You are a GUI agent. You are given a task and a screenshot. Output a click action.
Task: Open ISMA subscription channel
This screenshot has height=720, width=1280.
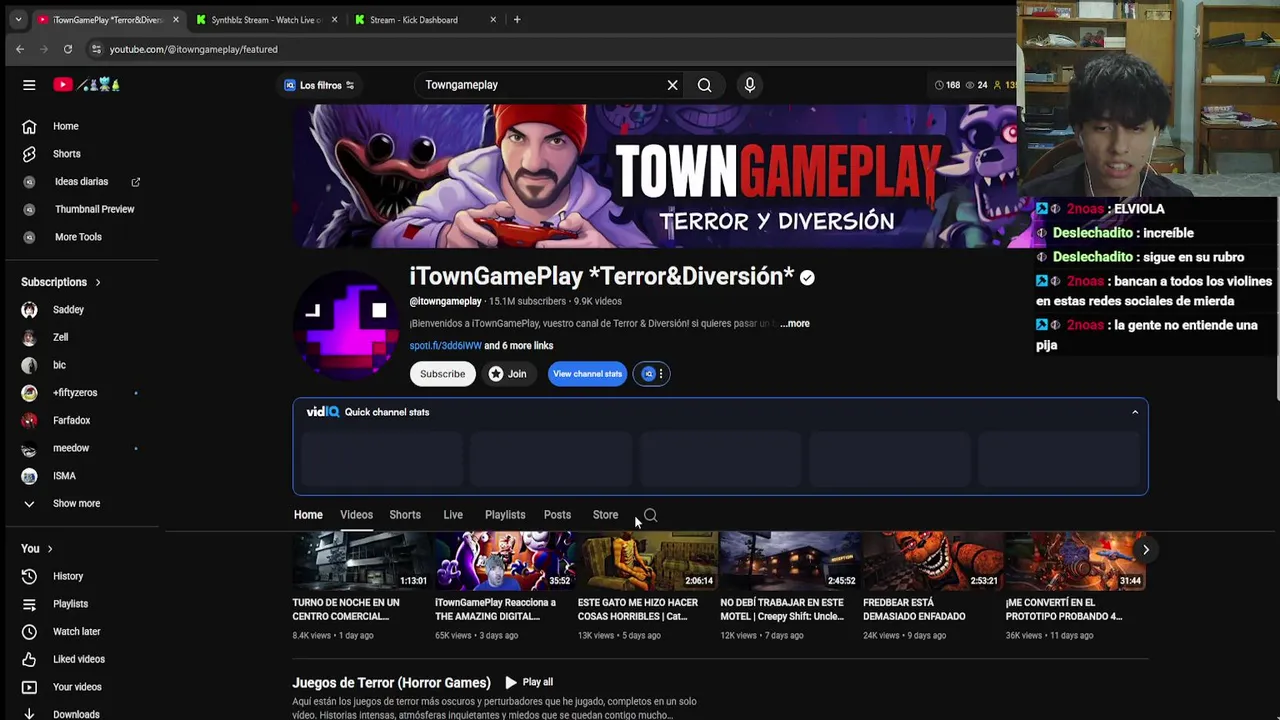[x=64, y=476]
